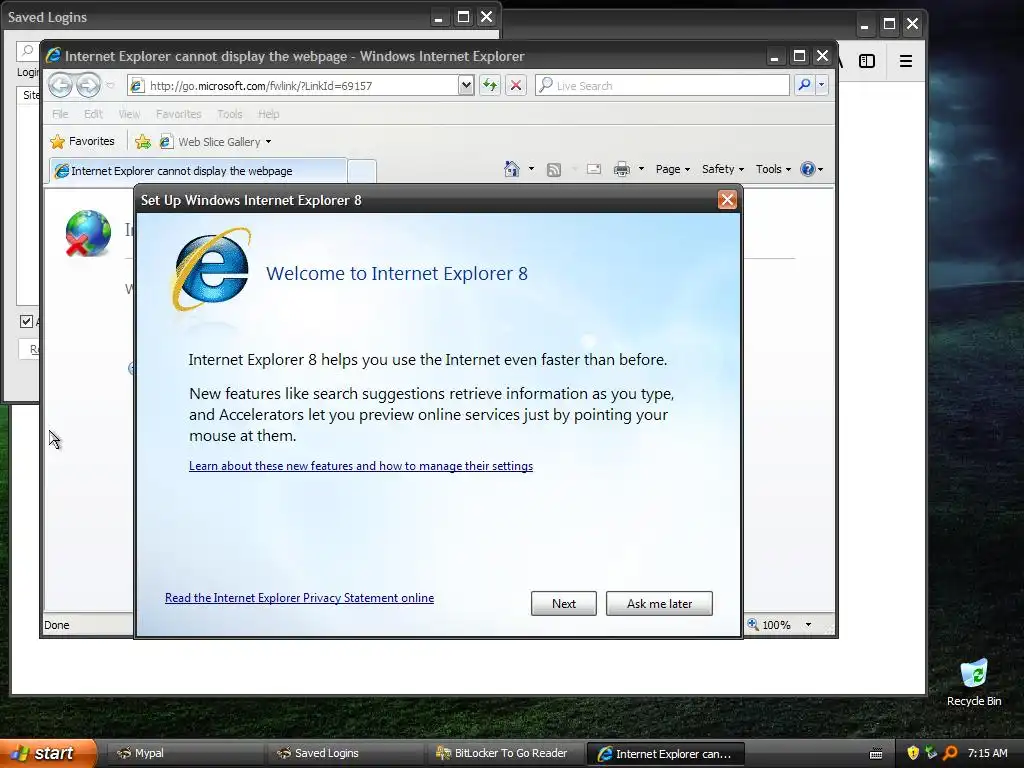This screenshot has width=1024, height=768.
Task: Open the File menu
Action: click(x=60, y=114)
